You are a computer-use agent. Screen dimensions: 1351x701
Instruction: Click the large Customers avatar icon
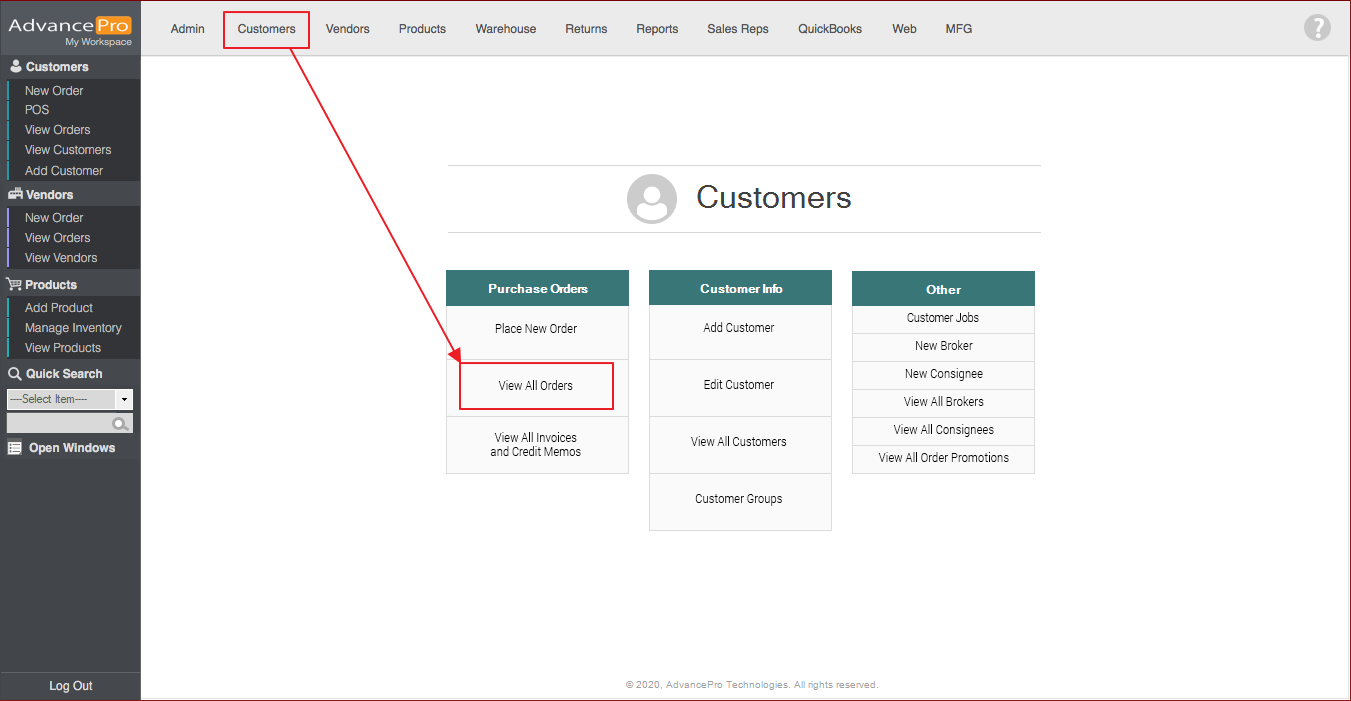click(652, 198)
